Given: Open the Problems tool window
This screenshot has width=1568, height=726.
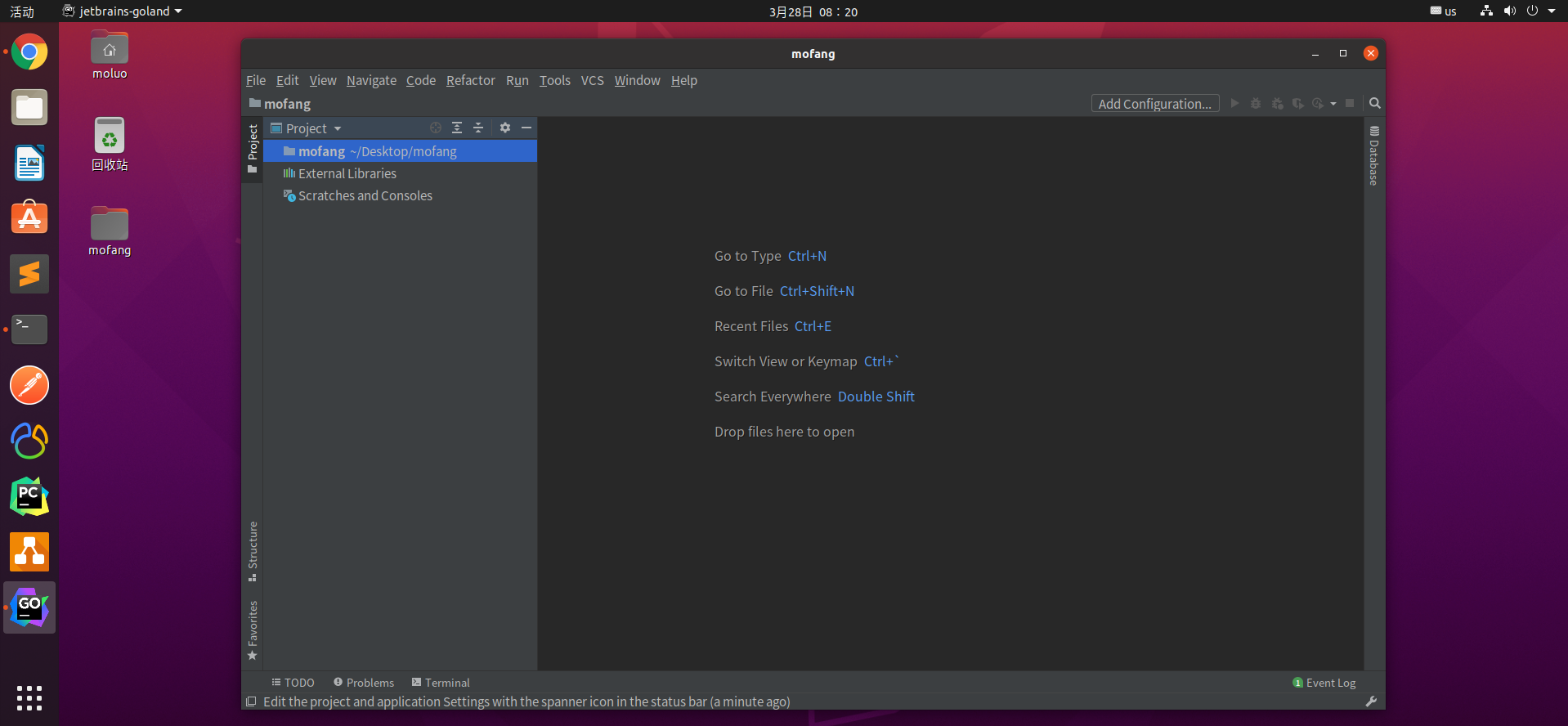Looking at the screenshot, I should [364, 683].
